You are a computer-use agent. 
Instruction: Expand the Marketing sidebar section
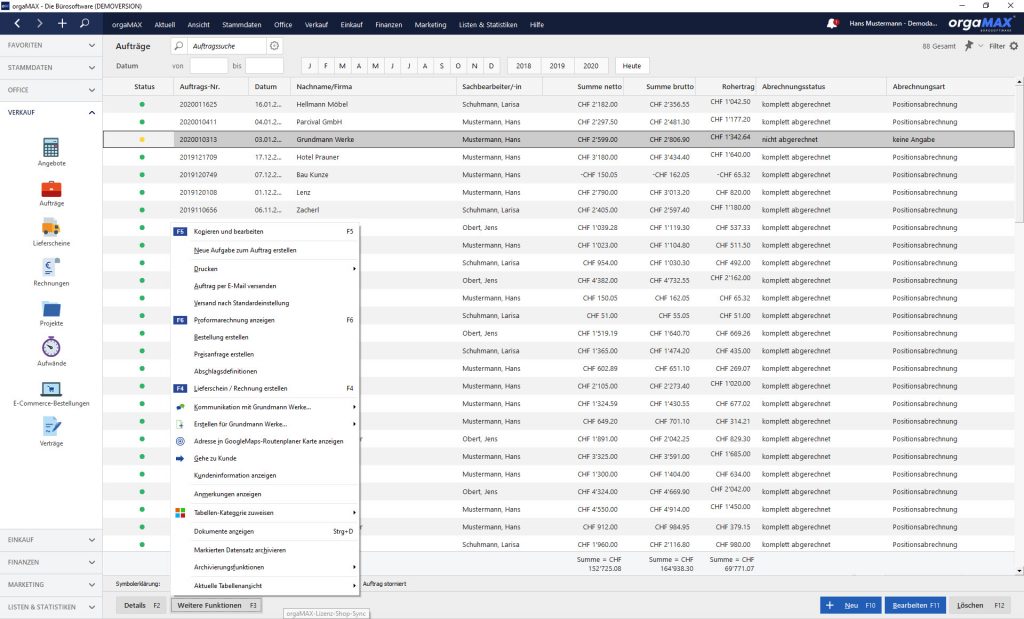pos(51,584)
